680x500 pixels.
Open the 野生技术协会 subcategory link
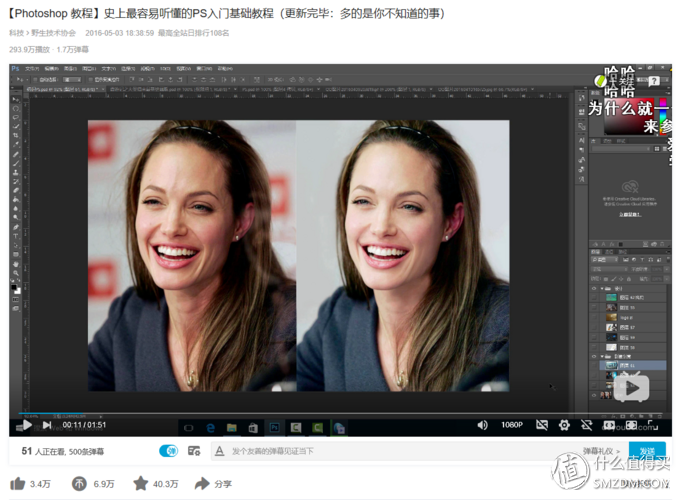(54, 33)
